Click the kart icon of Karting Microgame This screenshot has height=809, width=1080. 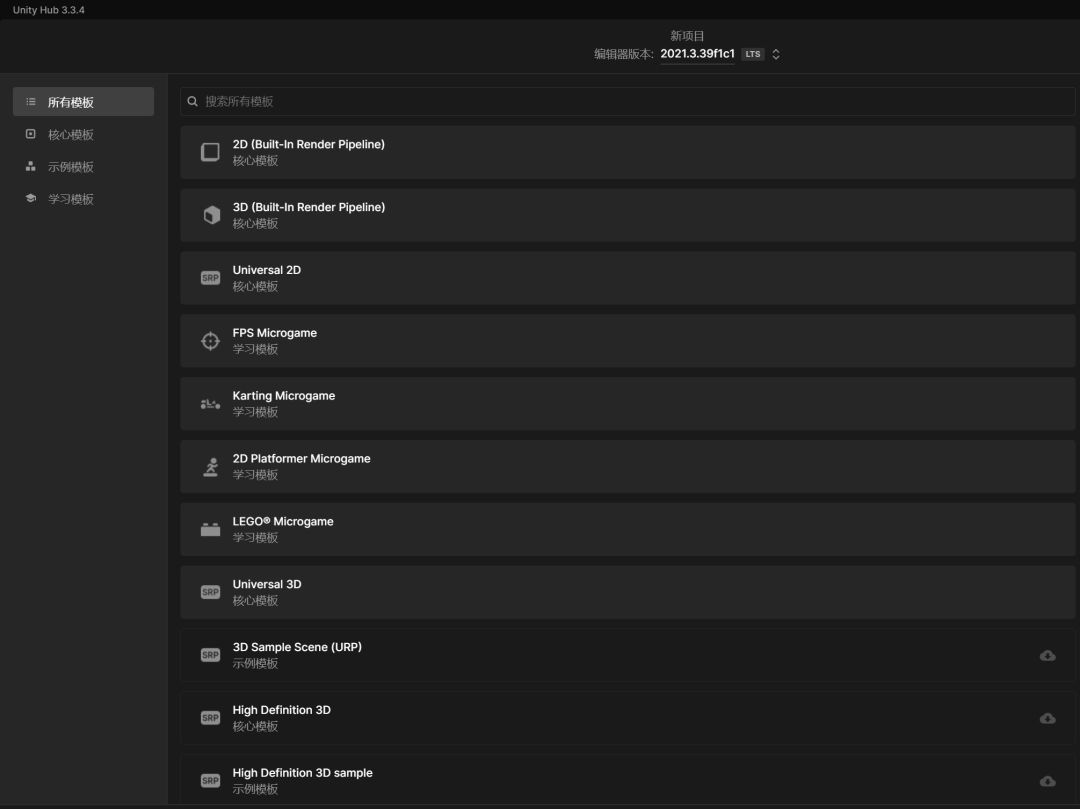click(210, 404)
